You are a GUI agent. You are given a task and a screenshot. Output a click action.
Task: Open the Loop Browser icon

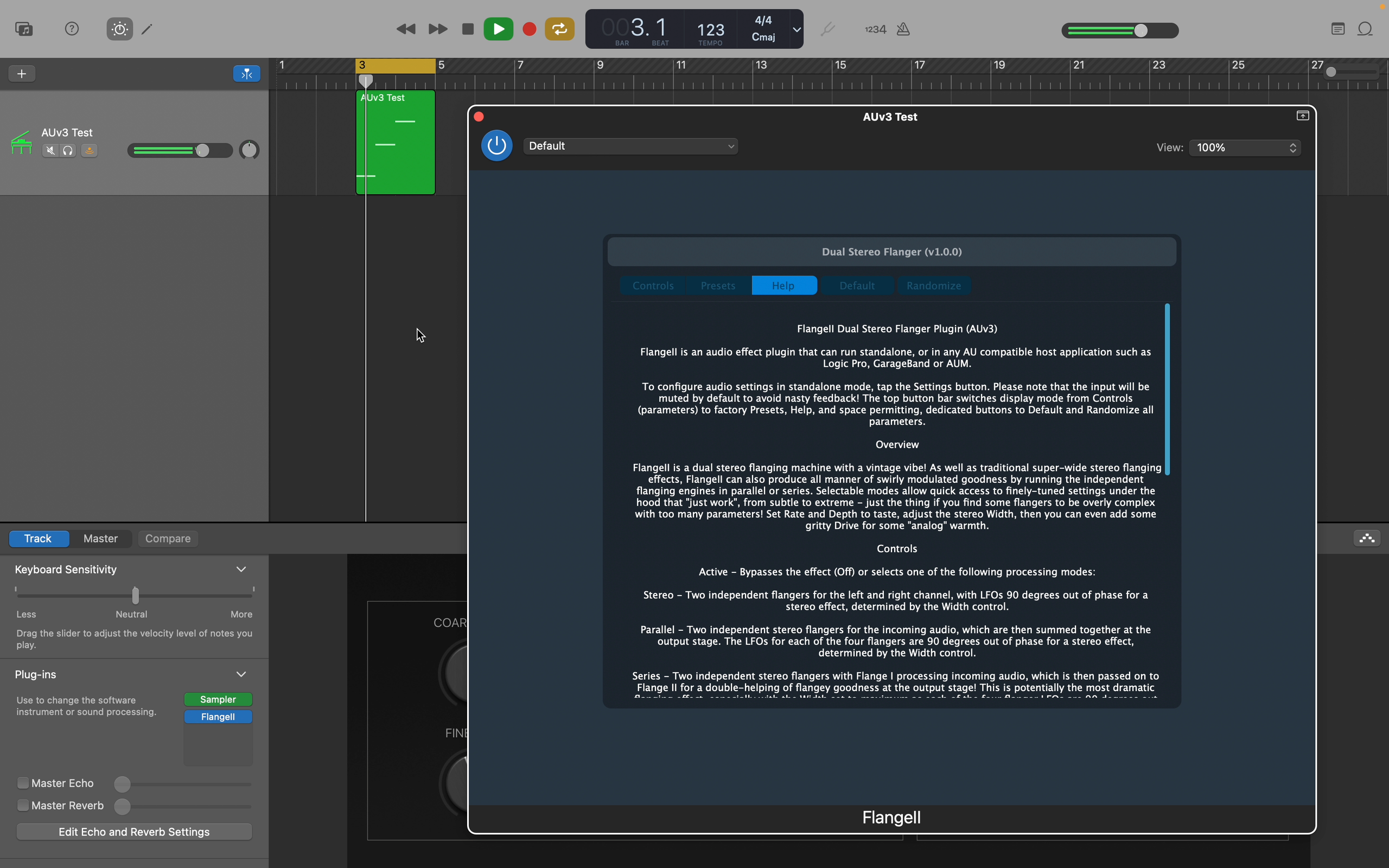pyautogui.click(x=1366, y=29)
